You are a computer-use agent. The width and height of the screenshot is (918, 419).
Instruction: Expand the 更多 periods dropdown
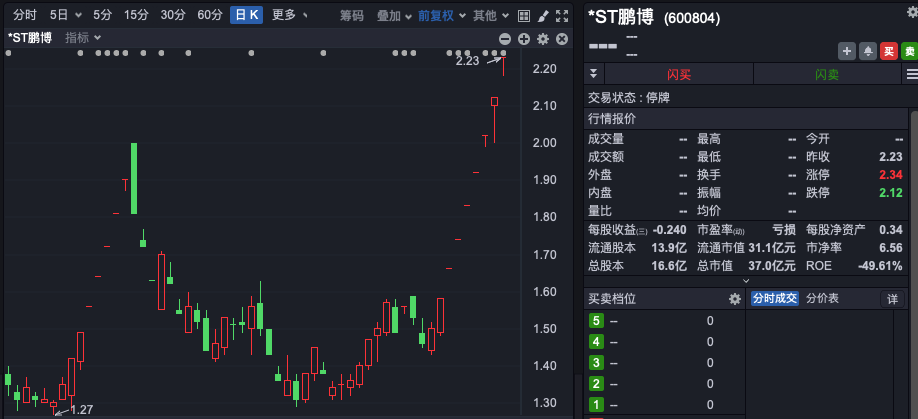click(x=289, y=15)
